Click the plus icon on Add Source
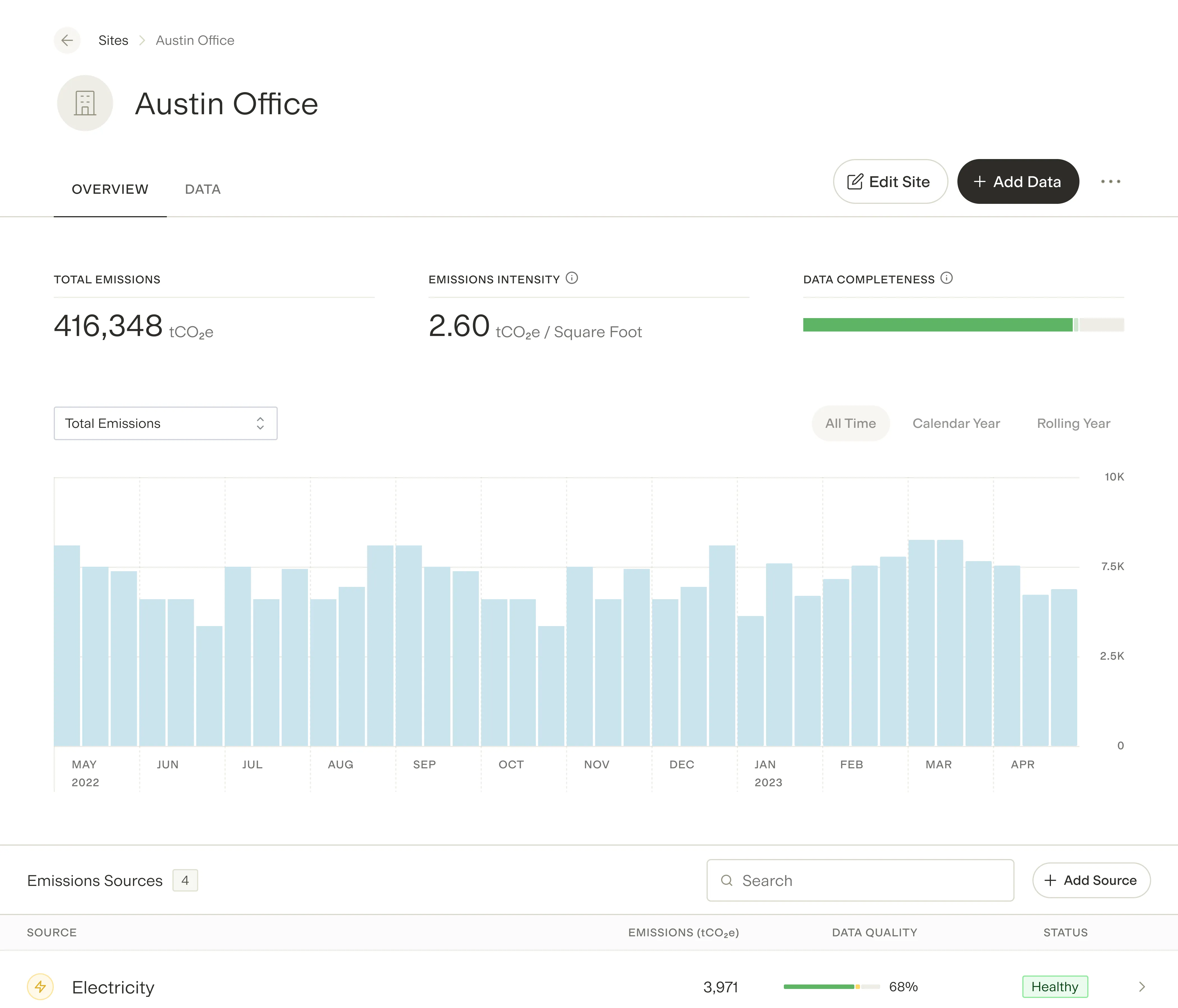1178x1008 pixels. (x=1050, y=880)
